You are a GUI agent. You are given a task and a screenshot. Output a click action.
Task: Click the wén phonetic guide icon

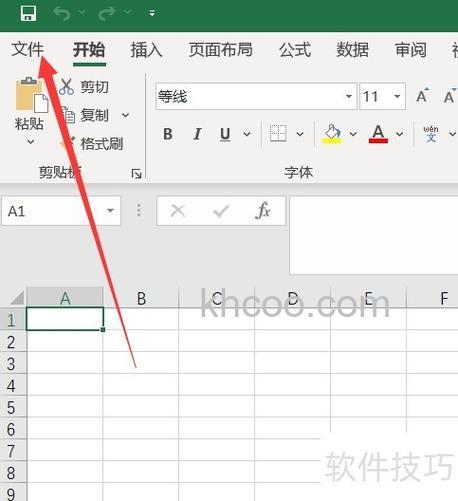click(x=431, y=134)
